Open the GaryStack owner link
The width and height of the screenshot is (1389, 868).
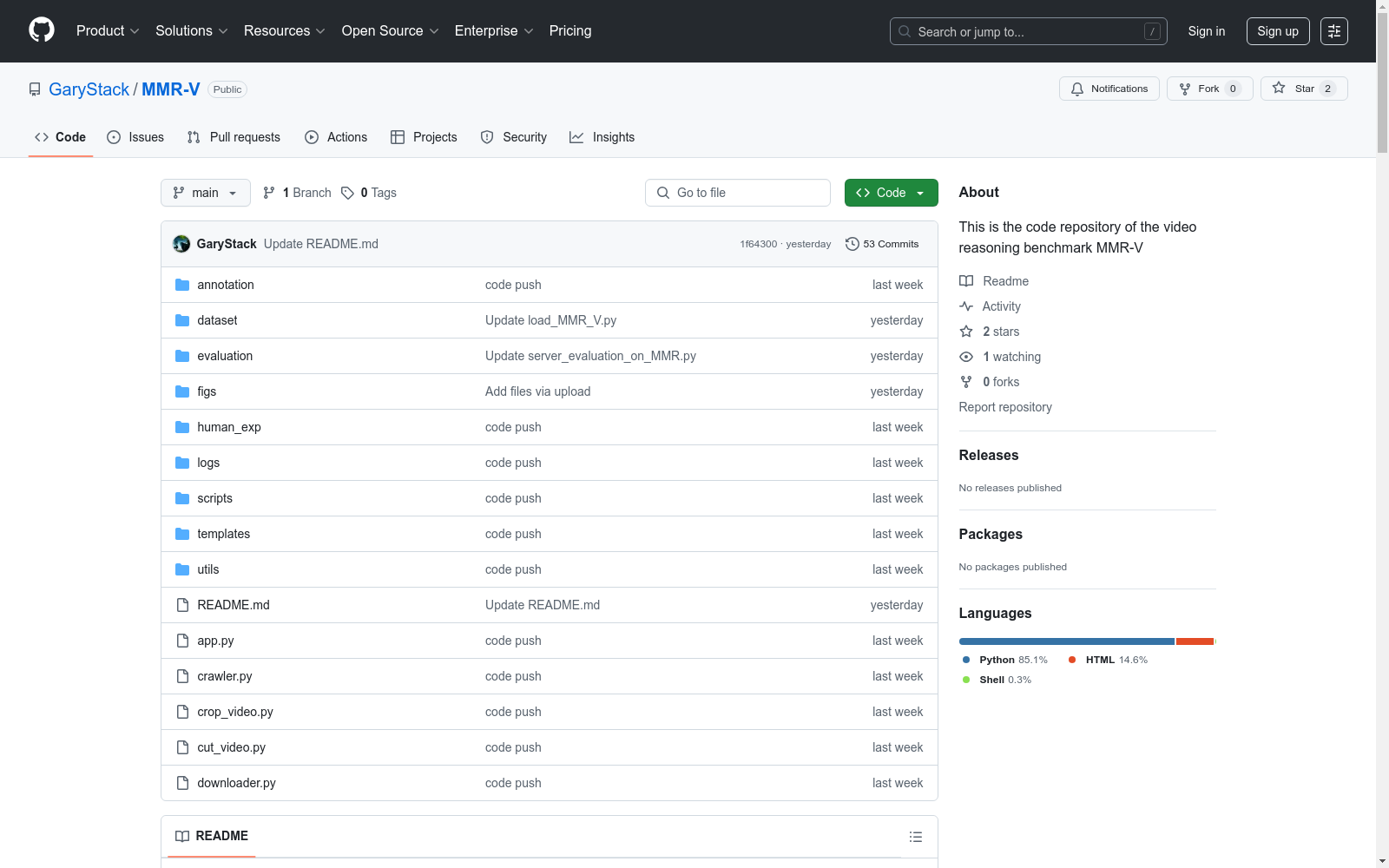(x=89, y=89)
